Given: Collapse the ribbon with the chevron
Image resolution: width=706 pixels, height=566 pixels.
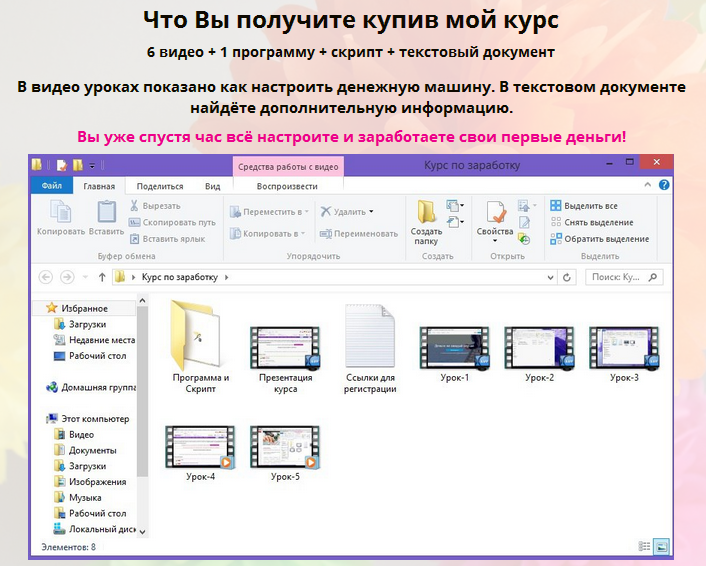Looking at the screenshot, I should click(647, 185).
